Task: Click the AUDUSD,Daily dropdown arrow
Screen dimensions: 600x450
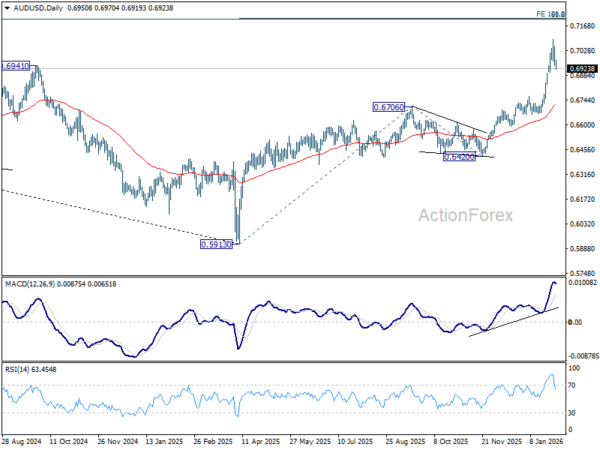Action: (7, 8)
